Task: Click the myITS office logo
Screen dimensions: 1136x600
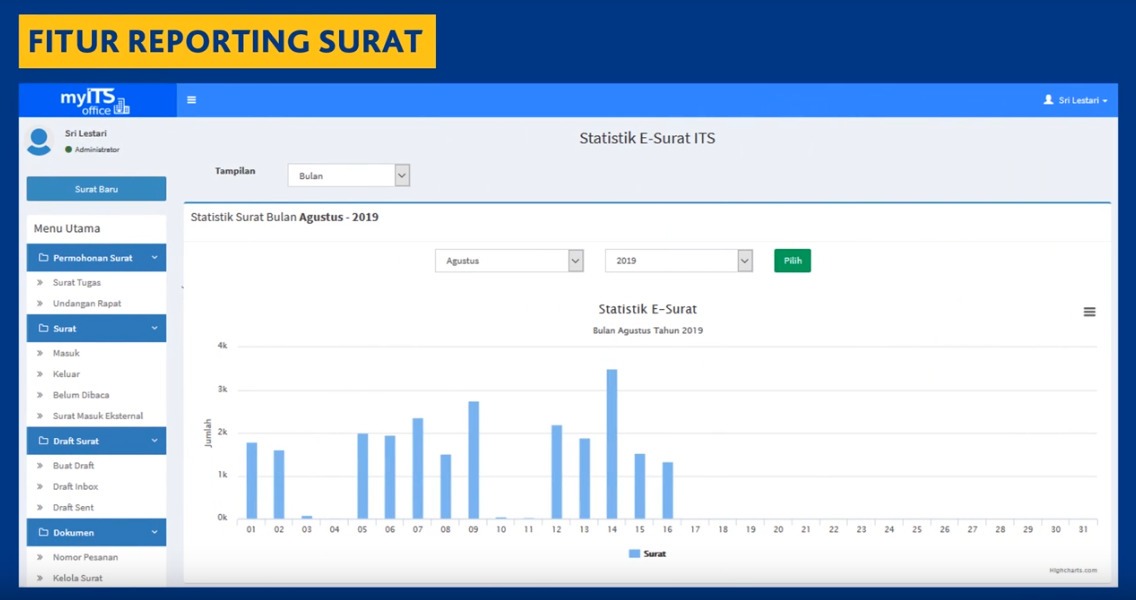Action: point(96,101)
